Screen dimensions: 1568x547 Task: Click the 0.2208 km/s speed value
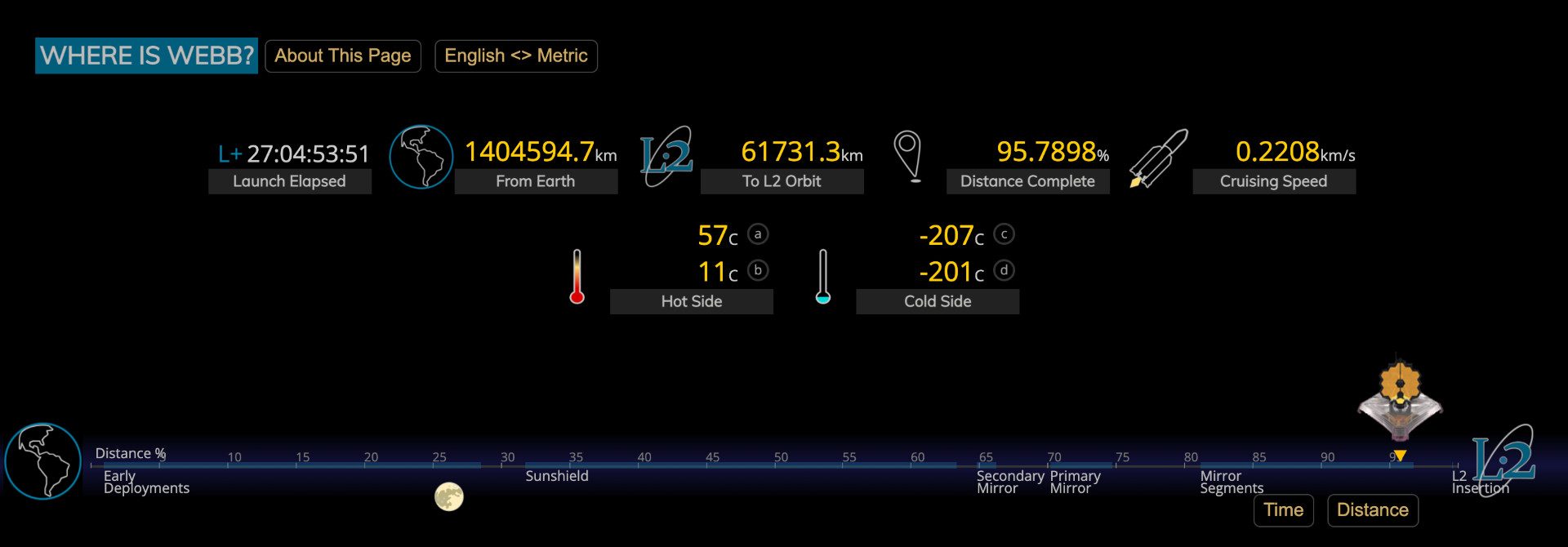pos(1295,152)
